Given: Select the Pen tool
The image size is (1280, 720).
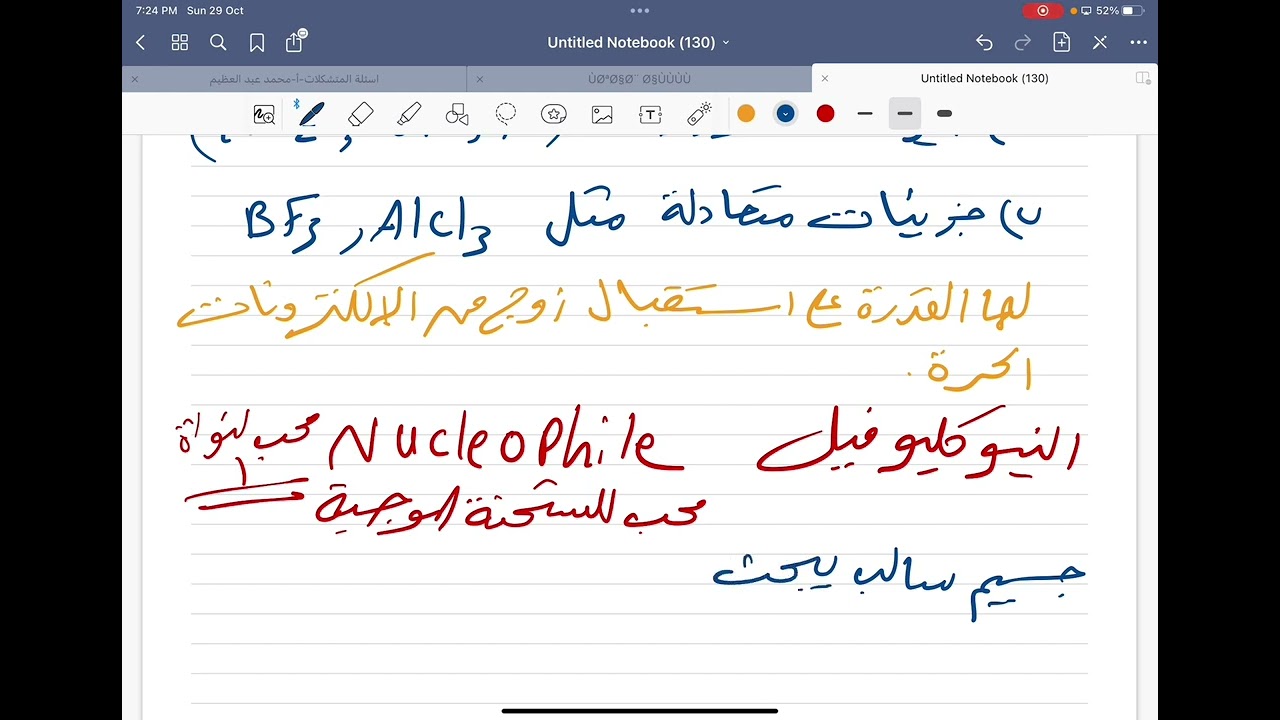Looking at the screenshot, I should coord(311,114).
